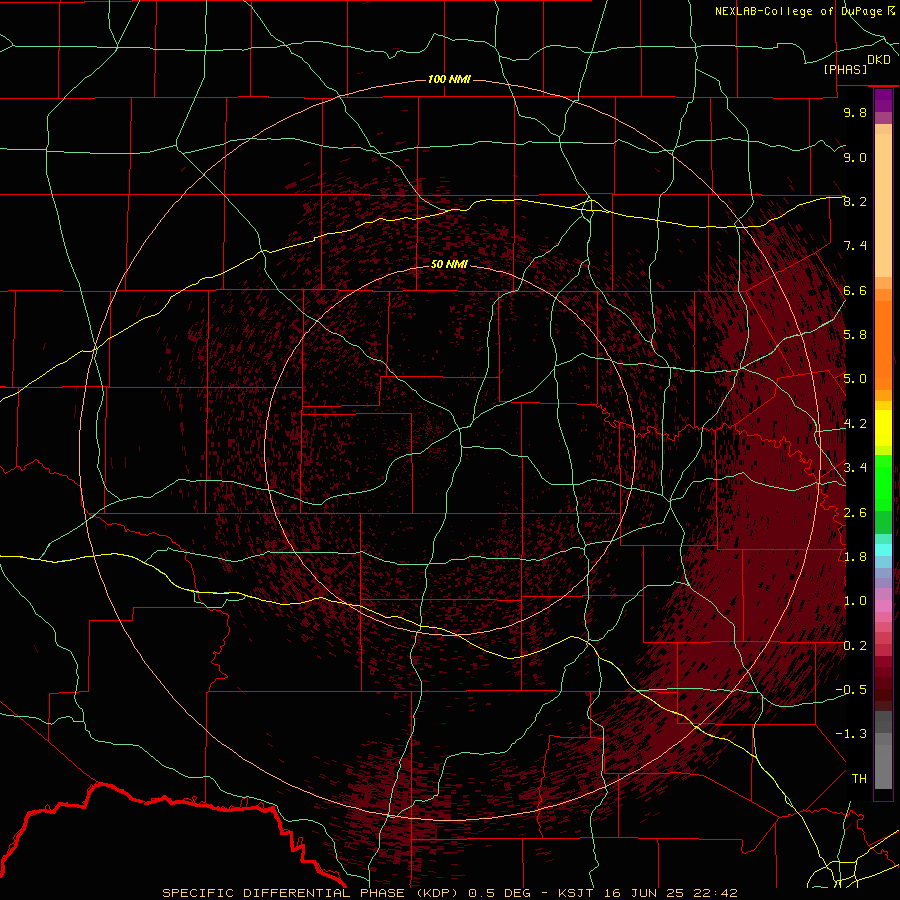Click the 5.8 scale value
The width and height of the screenshot is (900, 900).
[x=855, y=335]
